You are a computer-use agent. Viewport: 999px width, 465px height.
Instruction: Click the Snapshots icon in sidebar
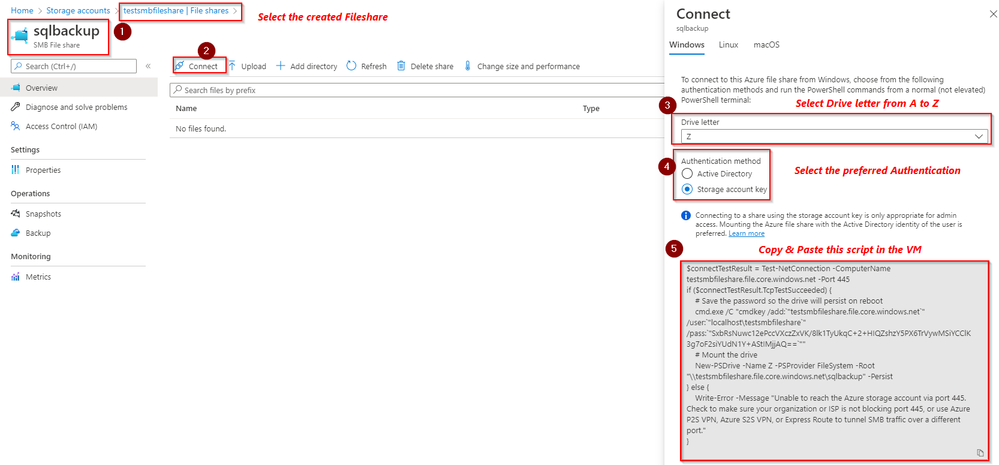16,214
